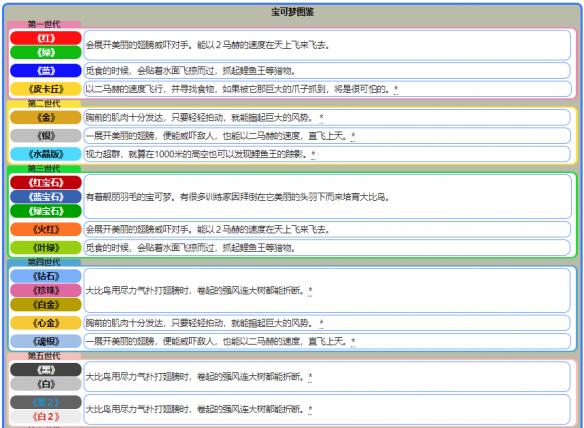Open the 《金》 version link
This screenshot has width=584, height=428.
pyautogui.click(x=46, y=117)
